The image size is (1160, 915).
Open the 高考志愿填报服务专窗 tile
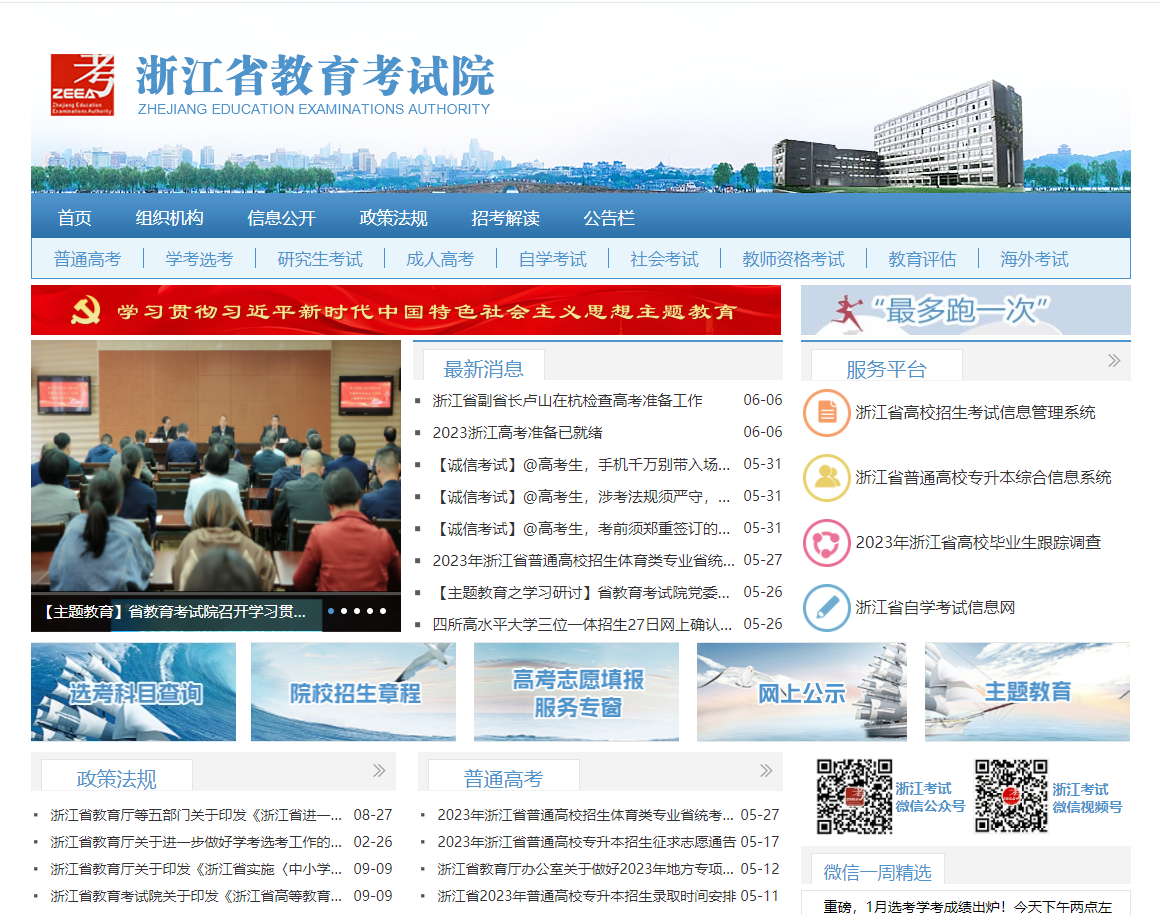(x=576, y=692)
